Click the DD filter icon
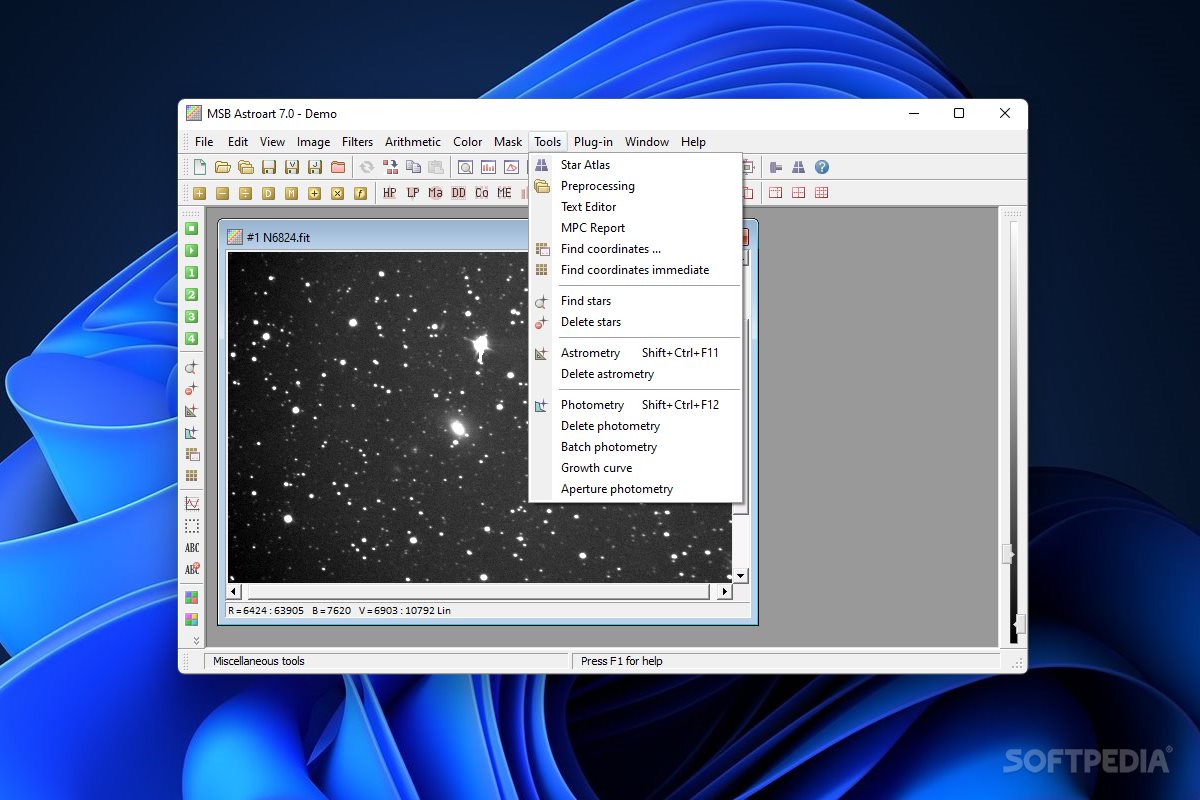The width and height of the screenshot is (1200, 800). point(458,193)
